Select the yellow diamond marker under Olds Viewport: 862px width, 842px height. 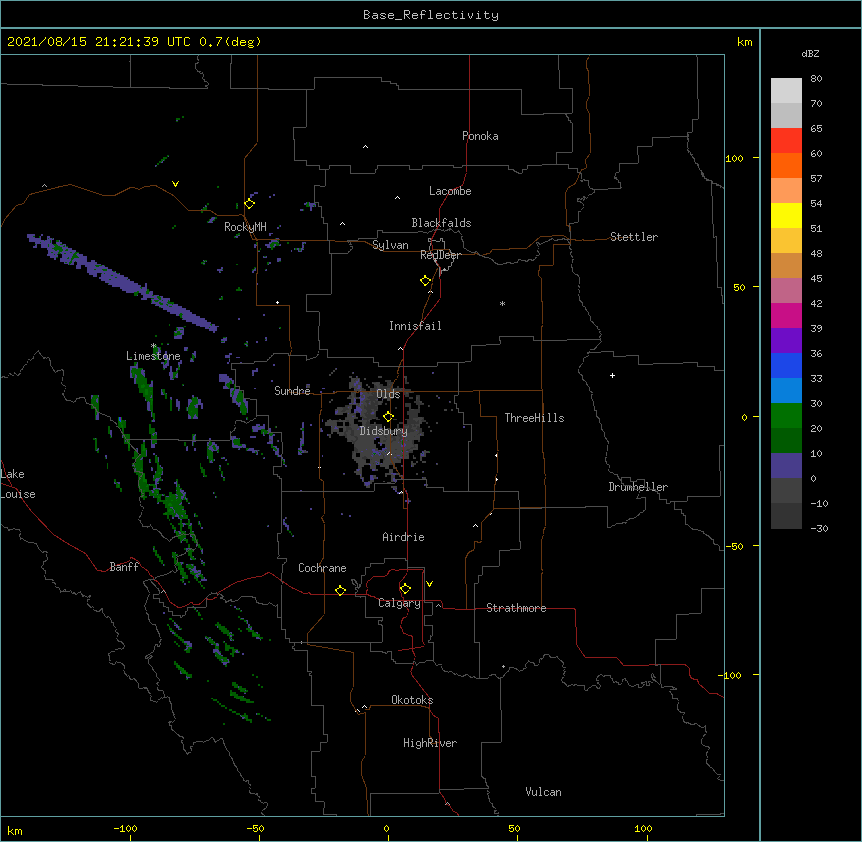click(388, 417)
